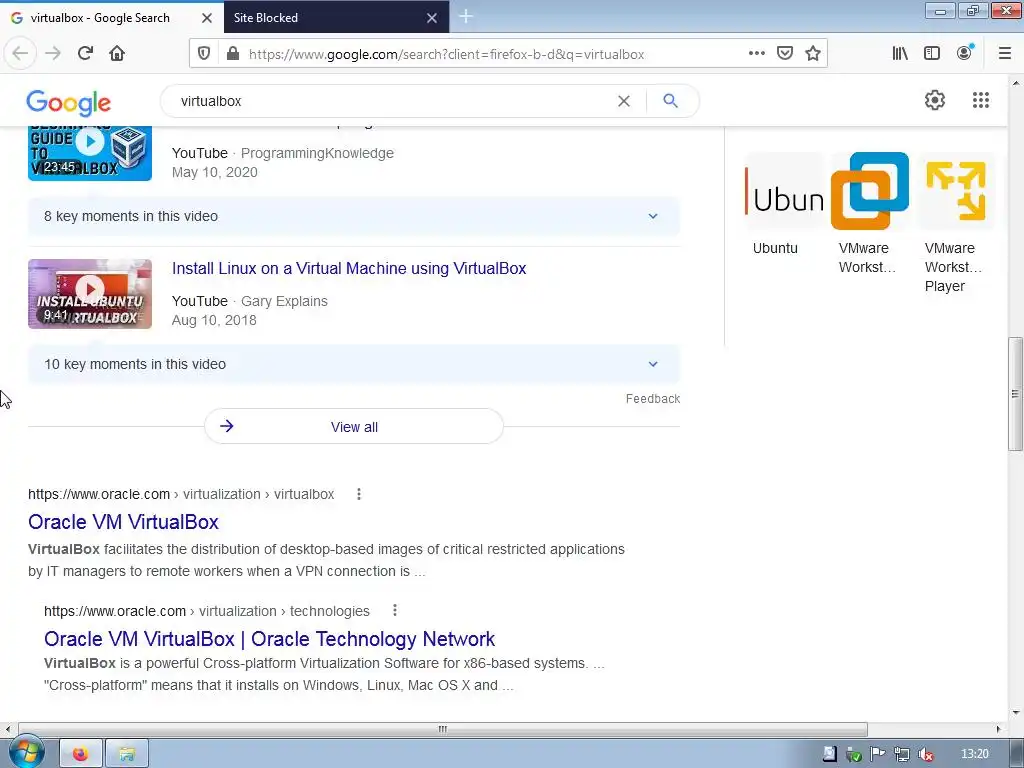Image resolution: width=1024 pixels, height=768 pixels.
Task: Click the scroll down arrow of vertical scrollbar
Action: click(1016, 712)
